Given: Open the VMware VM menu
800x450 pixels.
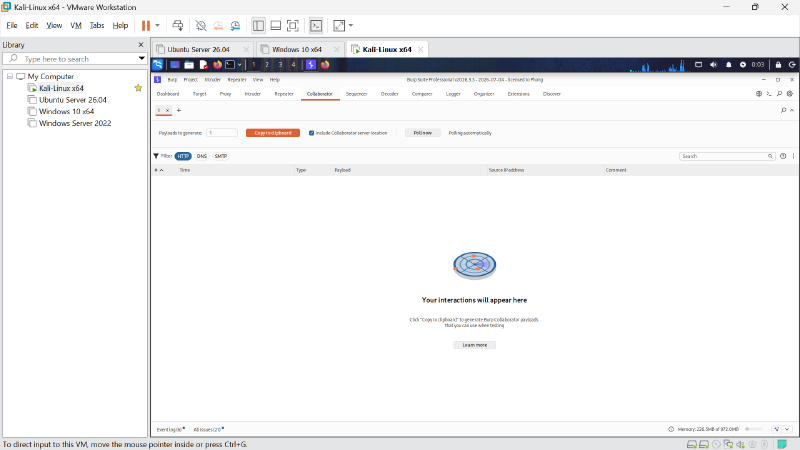Looking at the screenshot, I should [x=76, y=26].
